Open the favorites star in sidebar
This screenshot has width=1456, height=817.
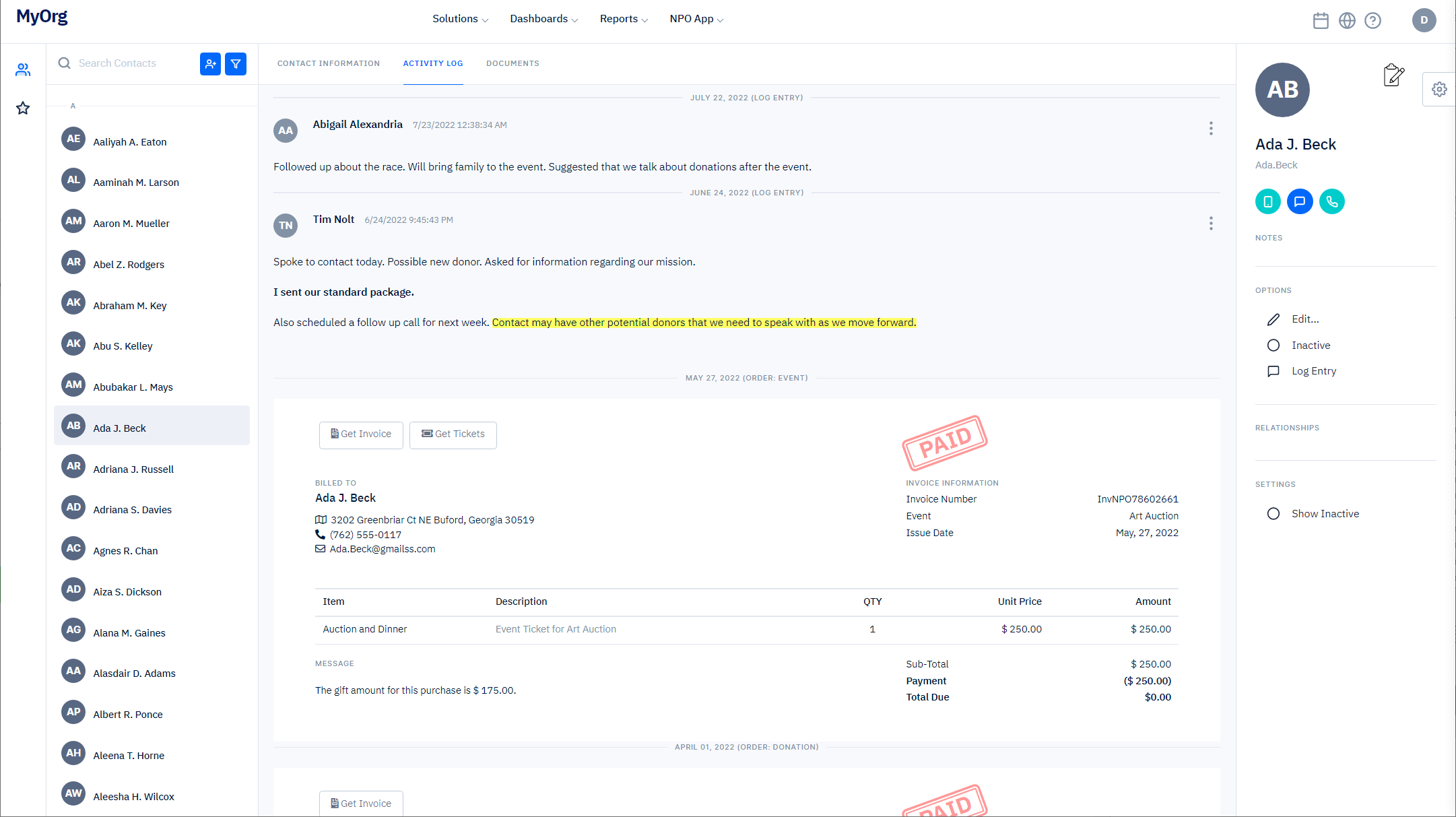[x=23, y=108]
